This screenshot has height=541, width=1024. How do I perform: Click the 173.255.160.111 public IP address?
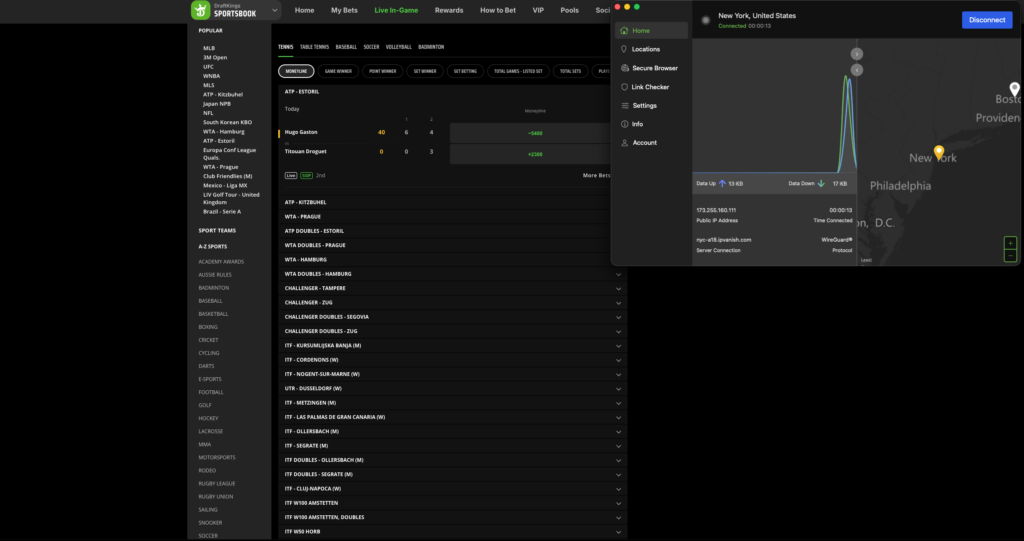coord(716,210)
